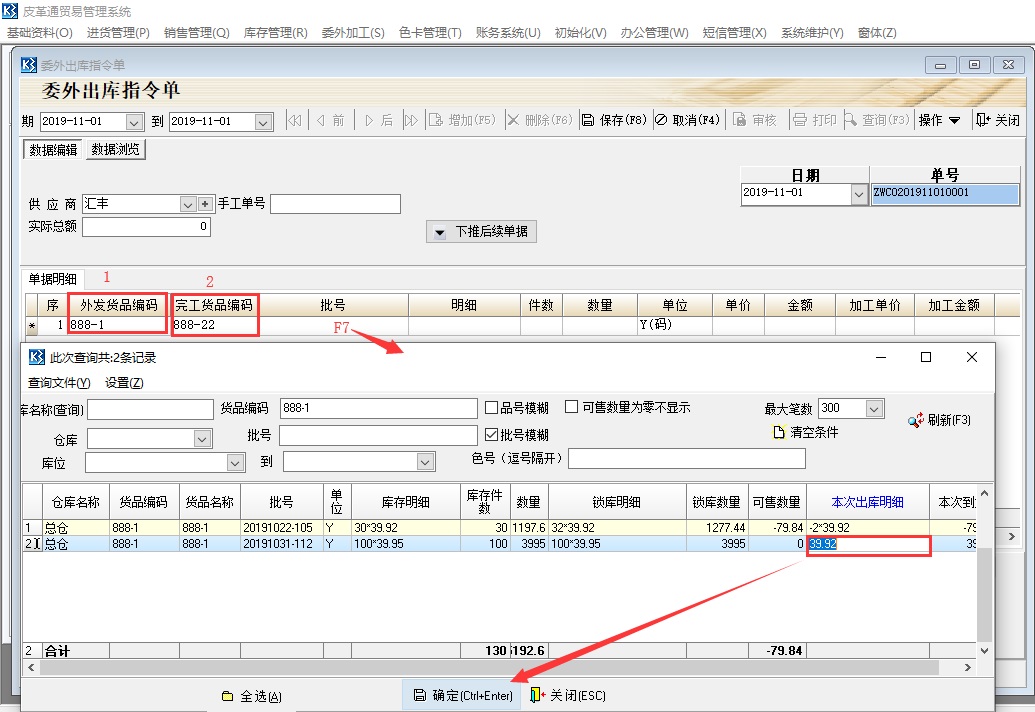Enable the 品号模糊 checkbox
This screenshot has width=1035, height=712.
pos(491,408)
